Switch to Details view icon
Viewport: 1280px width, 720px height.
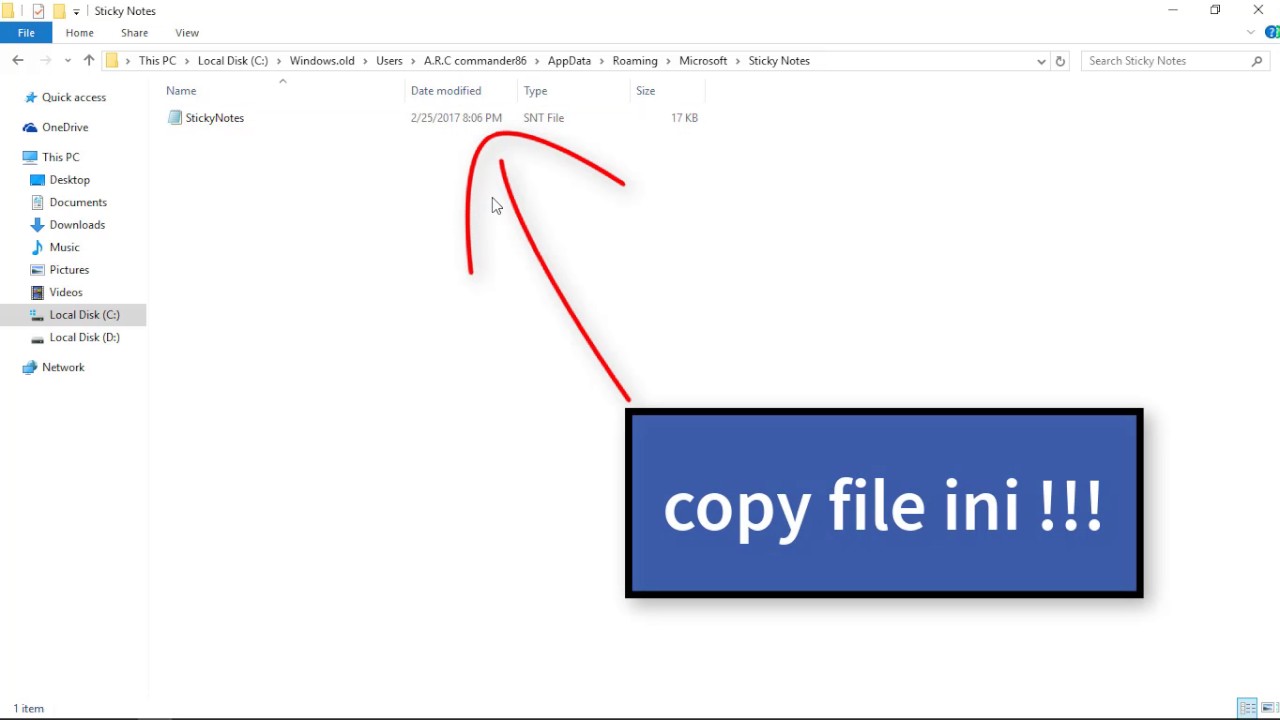(1247, 708)
